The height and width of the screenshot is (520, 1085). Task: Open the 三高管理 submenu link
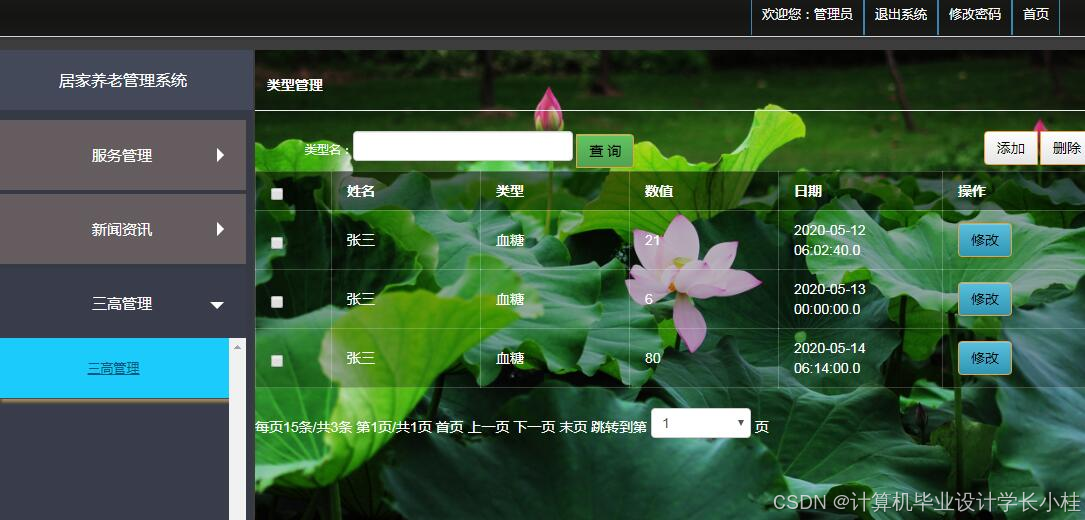pyautogui.click(x=113, y=368)
